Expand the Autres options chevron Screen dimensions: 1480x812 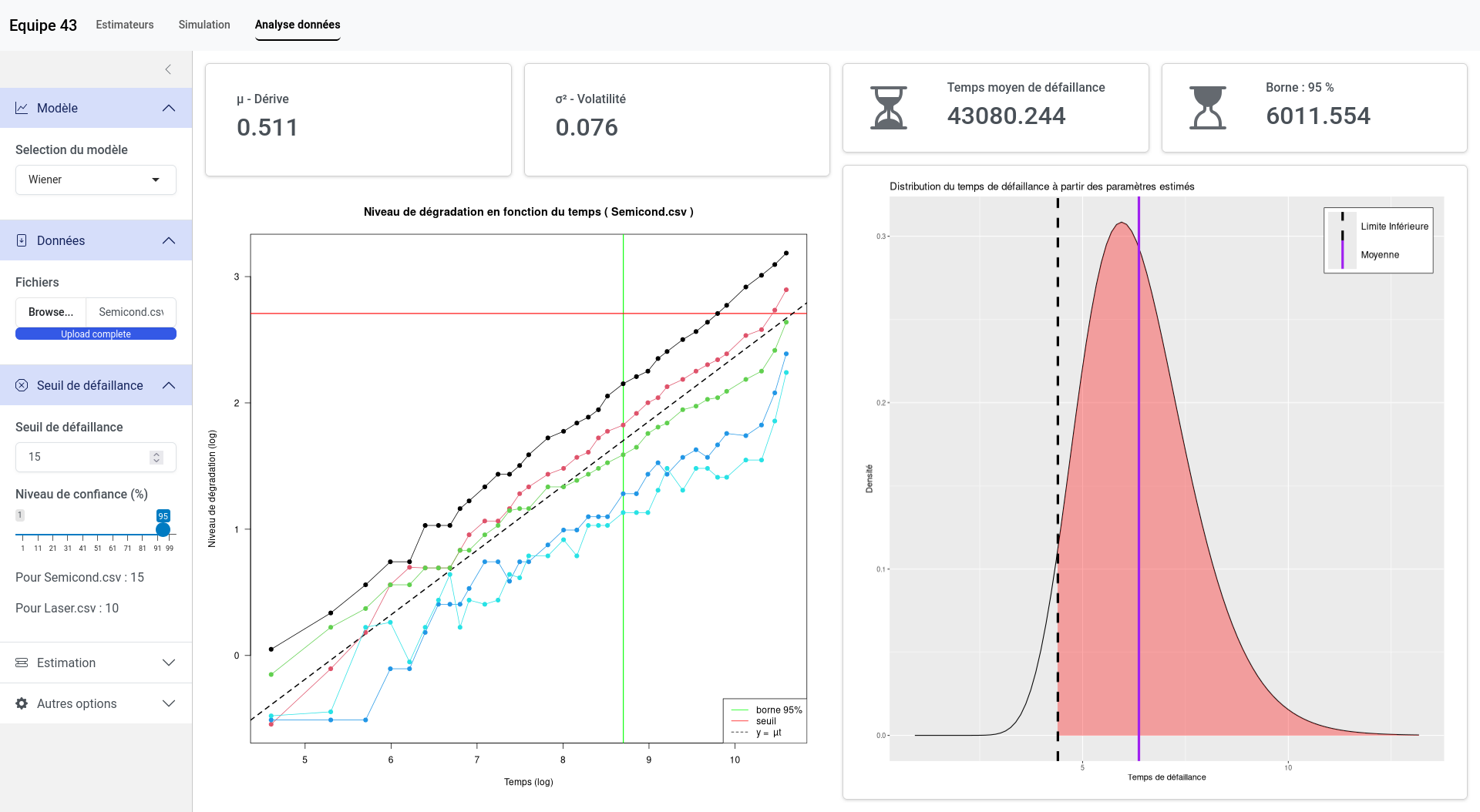(x=169, y=703)
